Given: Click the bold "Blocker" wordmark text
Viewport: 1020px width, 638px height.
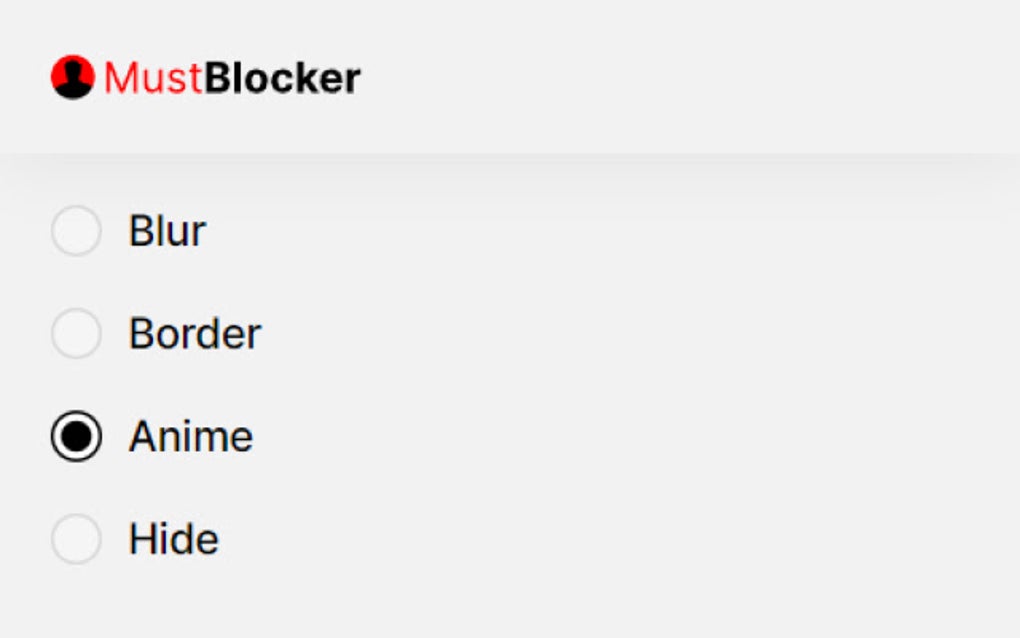Looking at the screenshot, I should click(282, 78).
